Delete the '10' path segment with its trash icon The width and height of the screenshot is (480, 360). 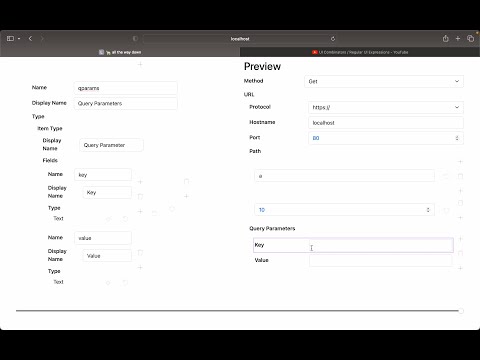click(x=460, y=203)
